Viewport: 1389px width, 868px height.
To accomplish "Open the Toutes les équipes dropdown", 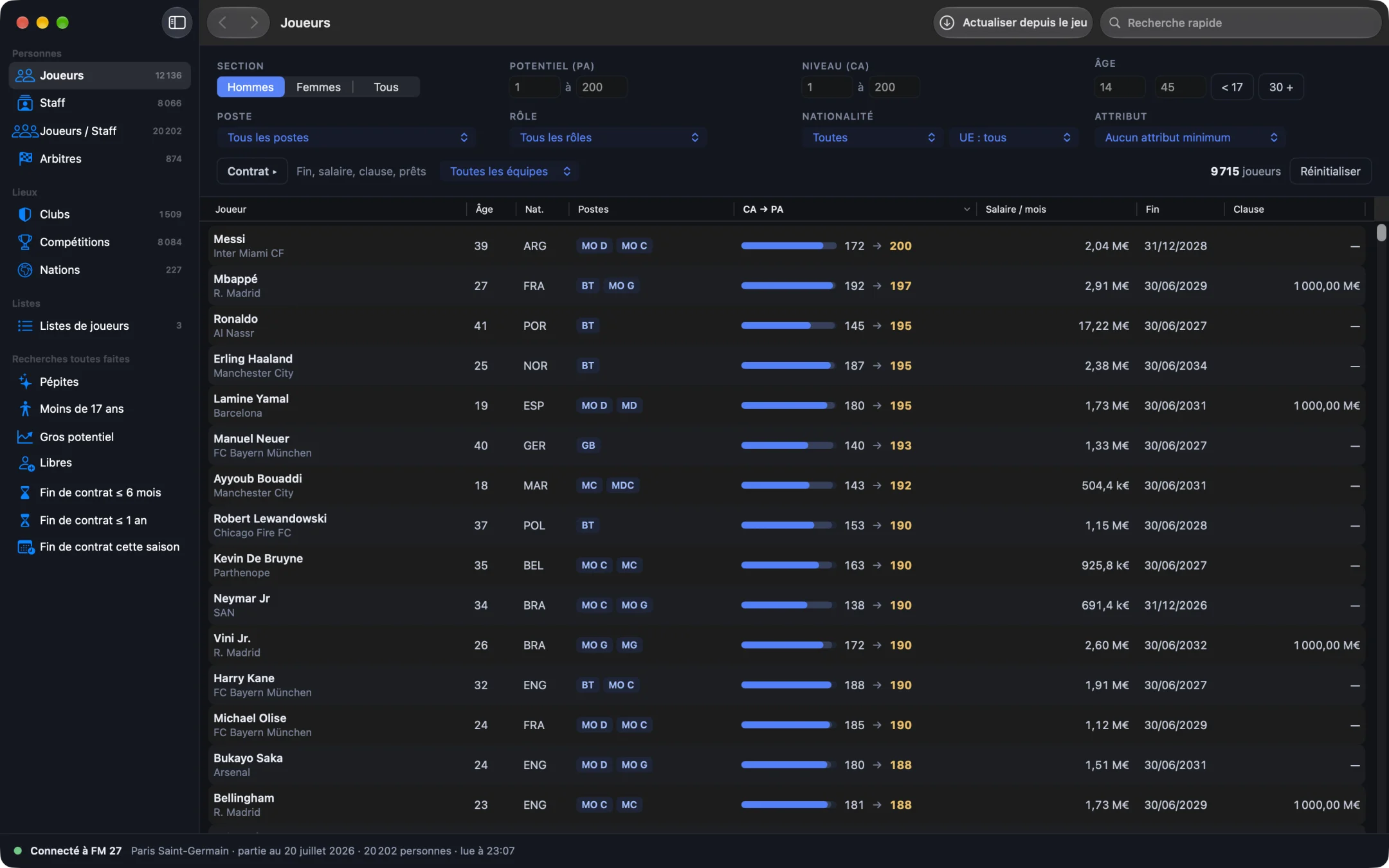I will (x=509, y=171).
